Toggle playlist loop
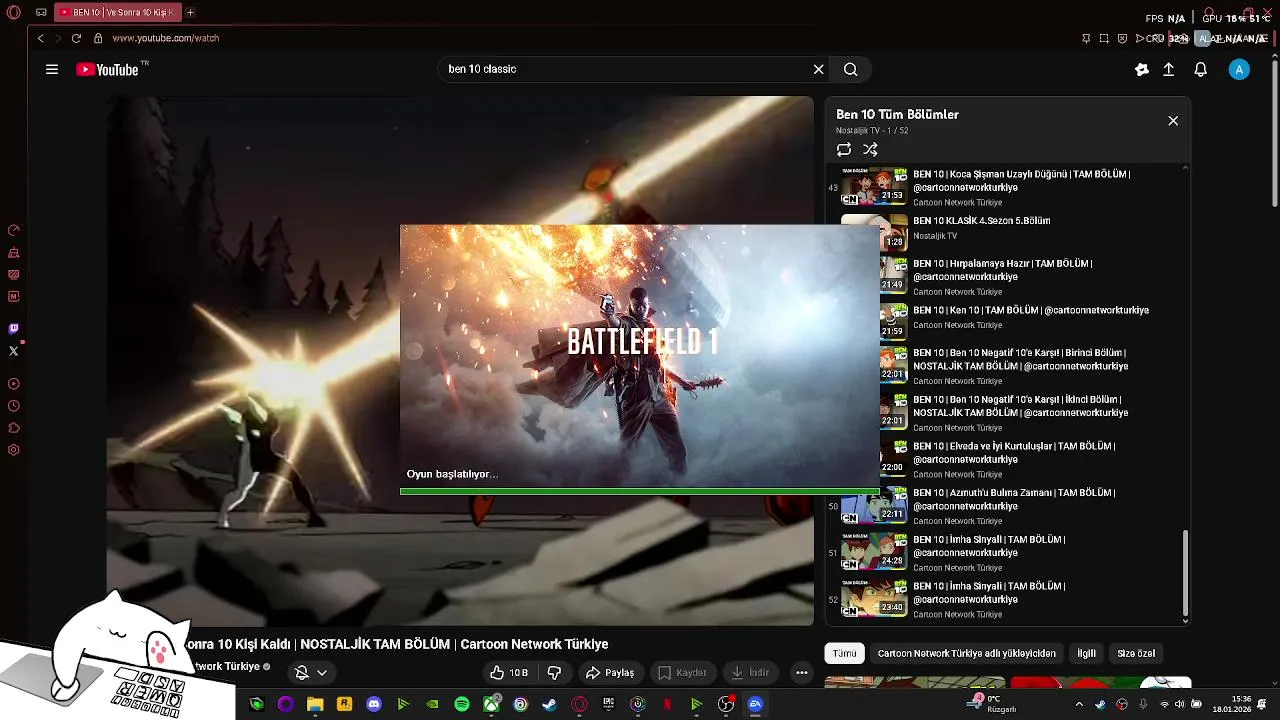The height and width of the screenshot is (720, 1280). point(844,149)
